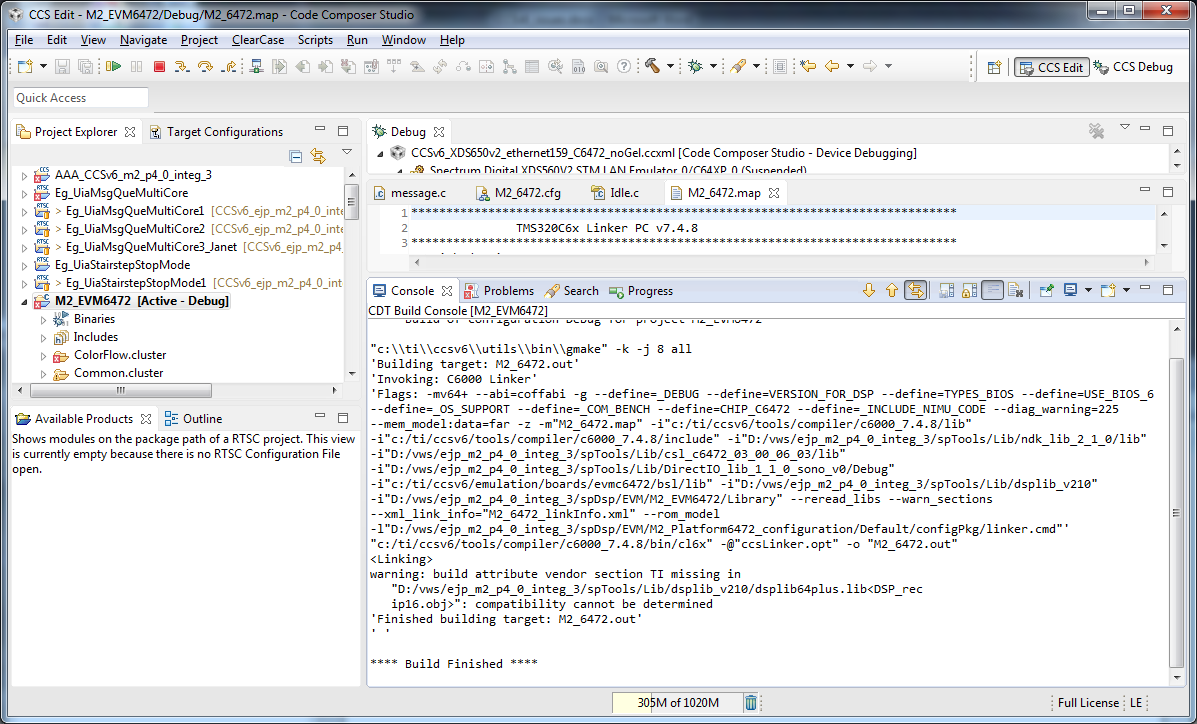Image resolution: width=1197 pixels, height=724 pixels.
Task: Select the Eg_UiaMsgQueMultiCore project
Action: click(121, 192)
